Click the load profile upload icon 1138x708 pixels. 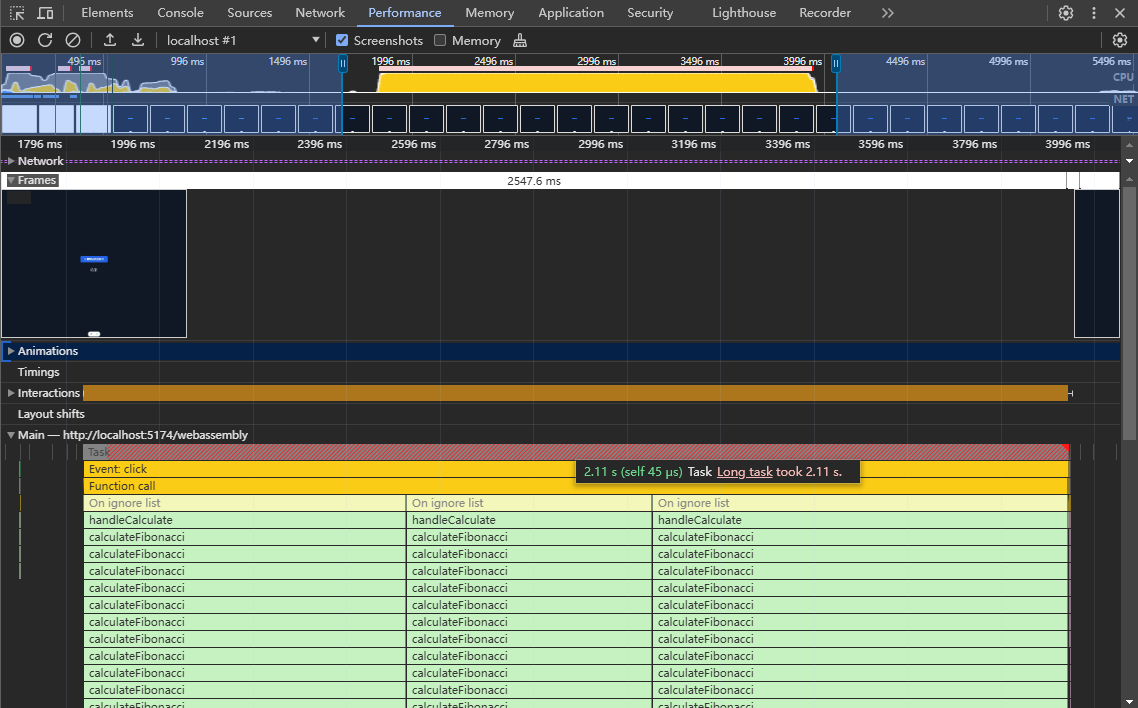click(x=110, y=41)
